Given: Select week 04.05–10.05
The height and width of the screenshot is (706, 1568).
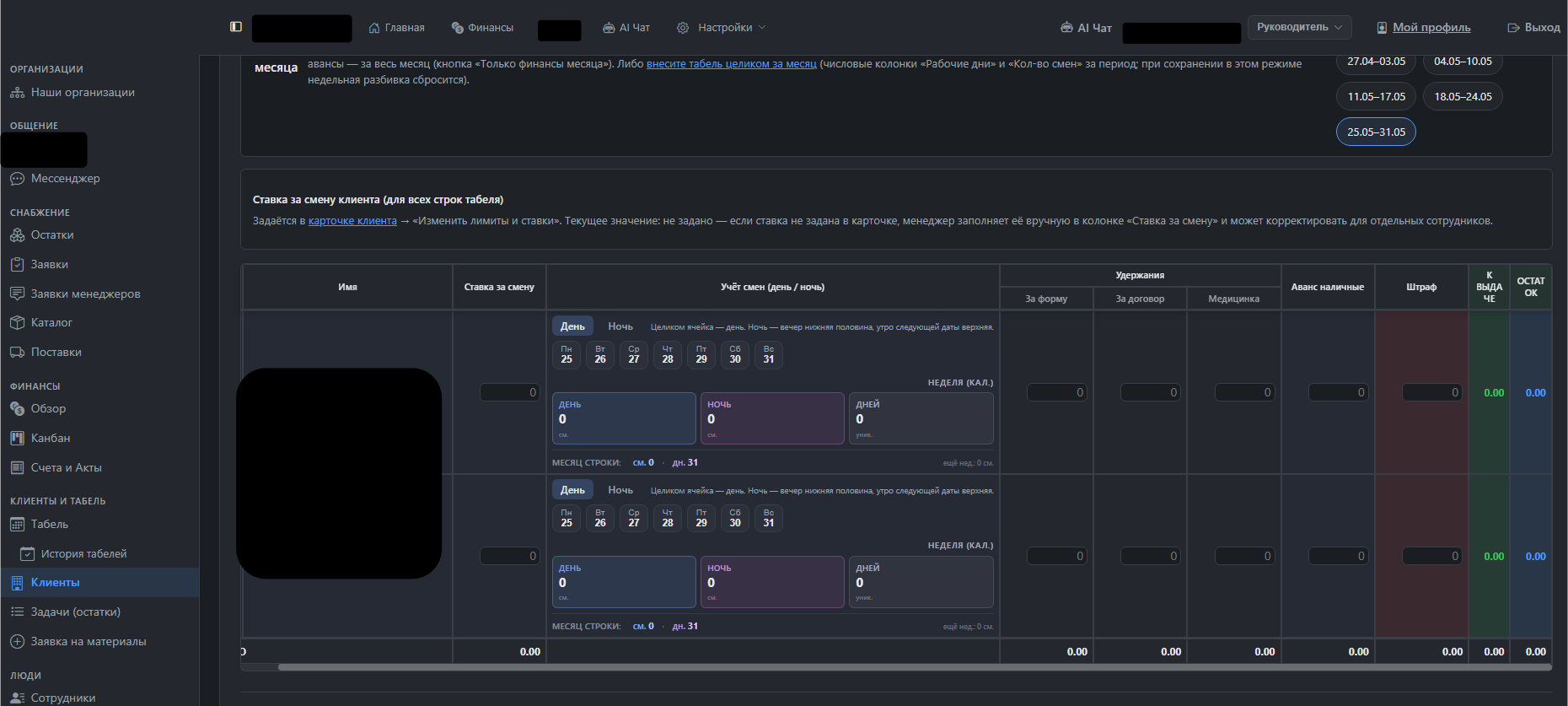Looking at the screenshot, I should 1463,62.
